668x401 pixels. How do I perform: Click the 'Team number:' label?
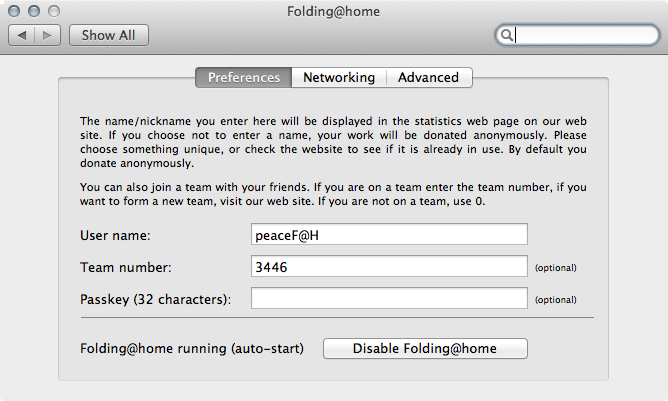pyautogui.click(x=126, y=267)
